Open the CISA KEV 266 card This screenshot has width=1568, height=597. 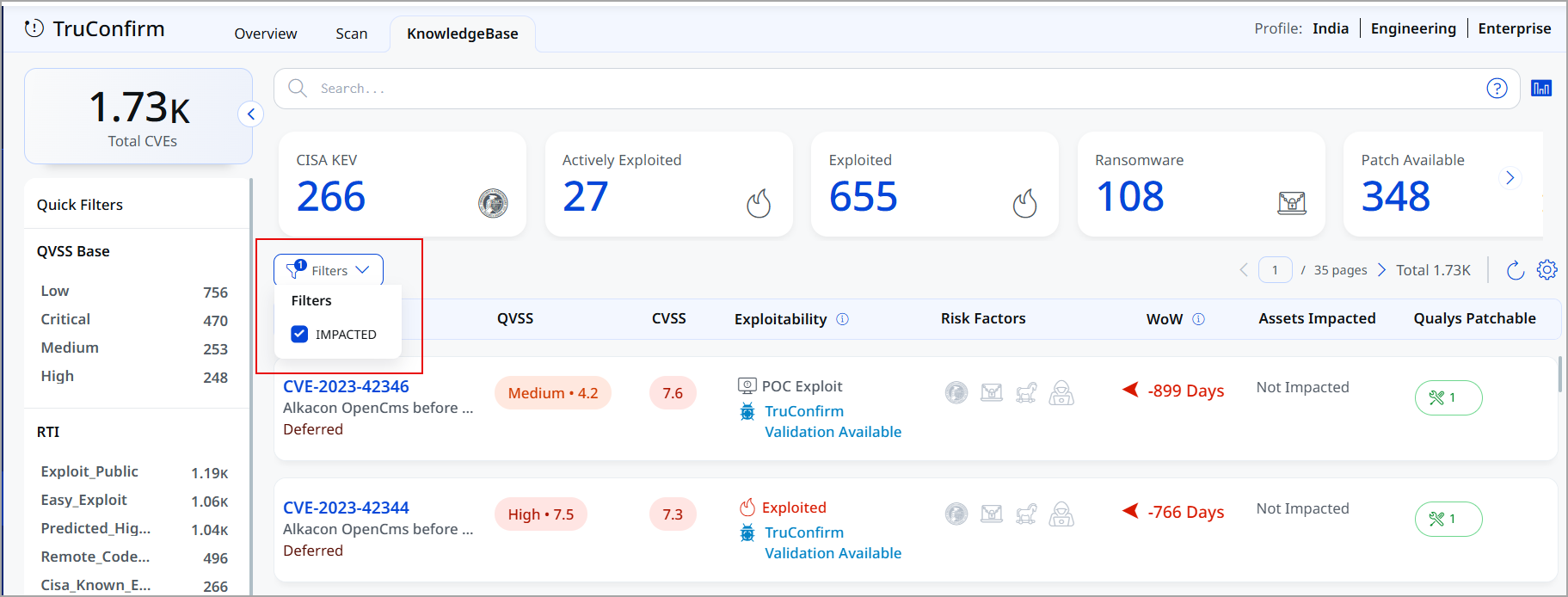pos(403,184)
